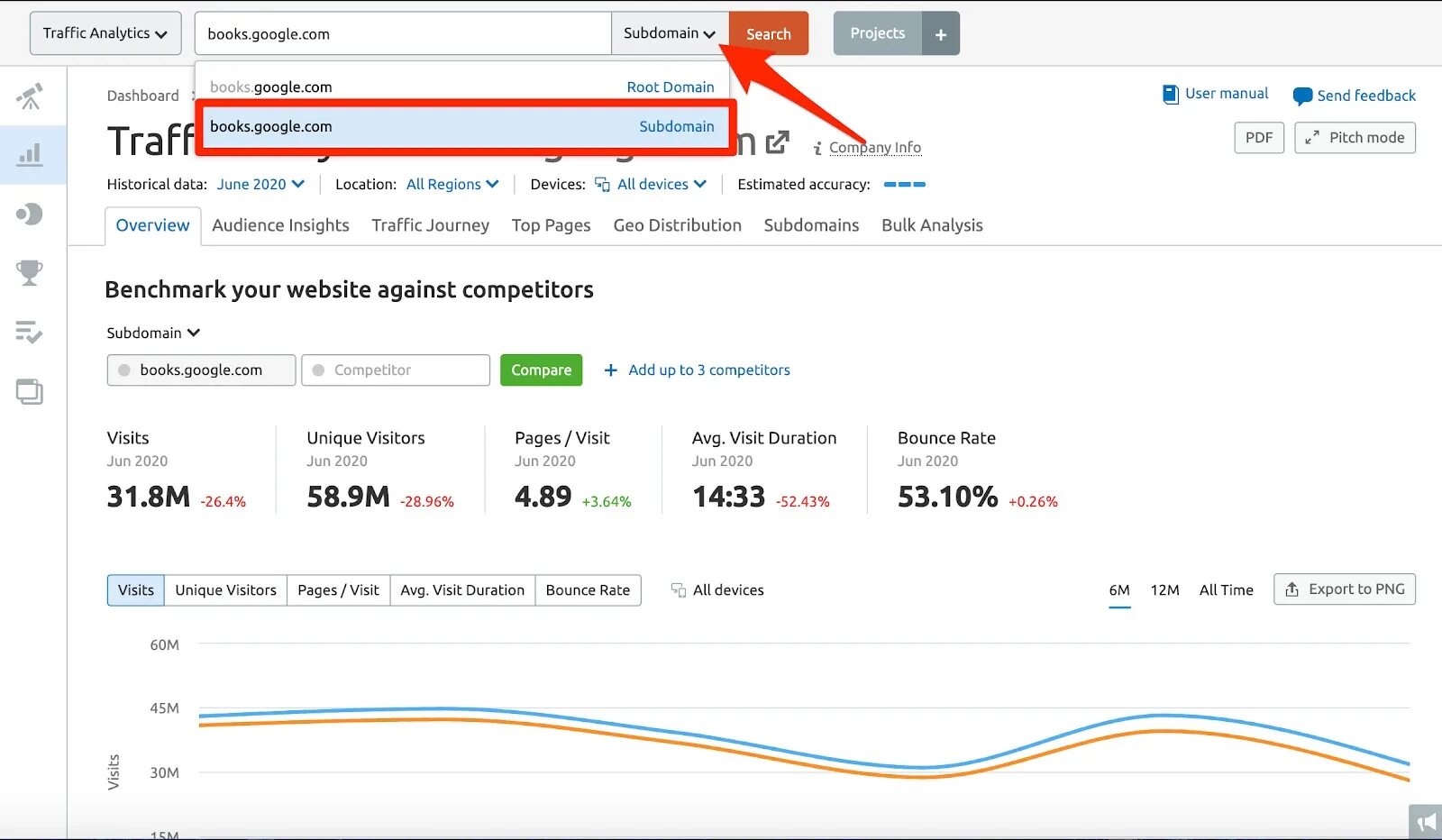Screen dimensions: 1442x840
Task: Set chart range to 12M
Action: pos(1164,590)
